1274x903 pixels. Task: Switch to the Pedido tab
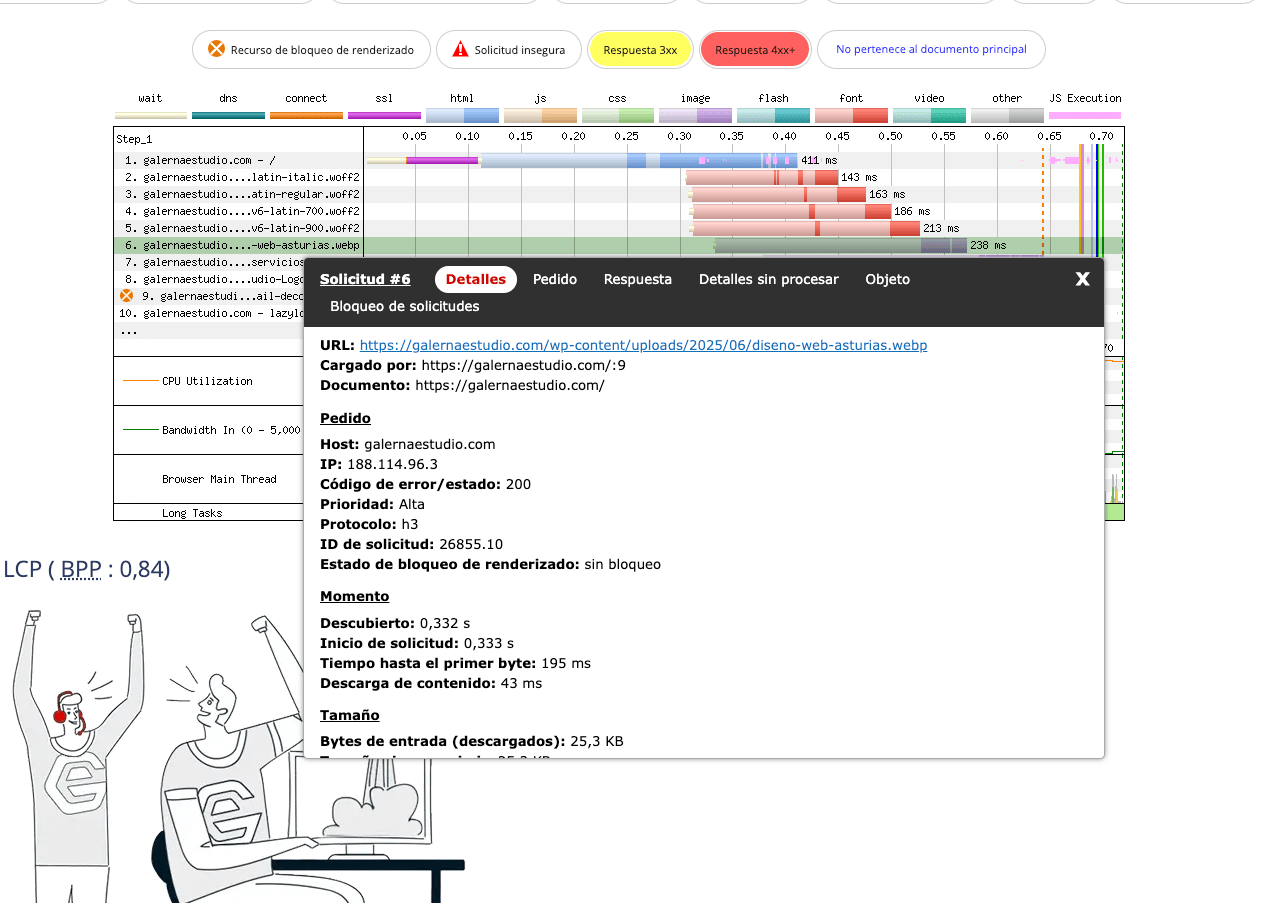[x=555, y=279]
